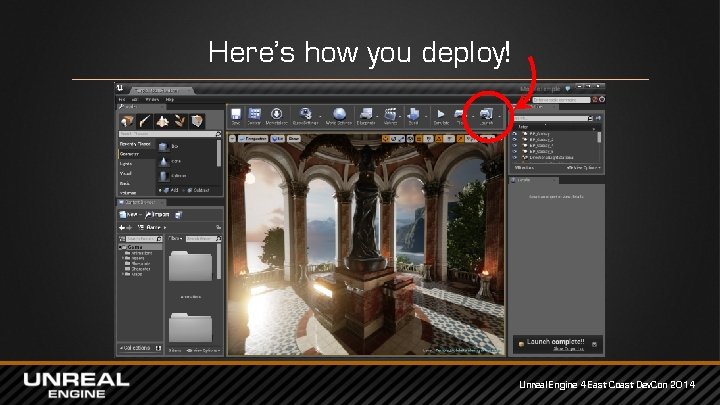Open the File menu
720x405 pixels.
click(x=122, y=99)
